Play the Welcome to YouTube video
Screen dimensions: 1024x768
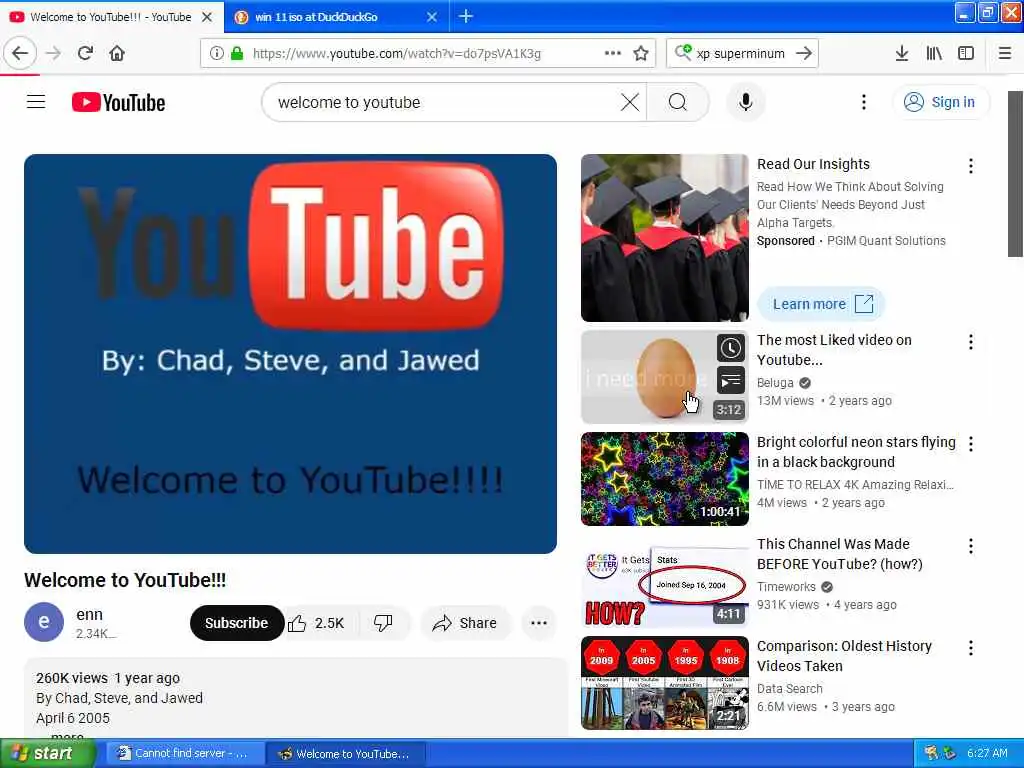click(x=291, y=354)
